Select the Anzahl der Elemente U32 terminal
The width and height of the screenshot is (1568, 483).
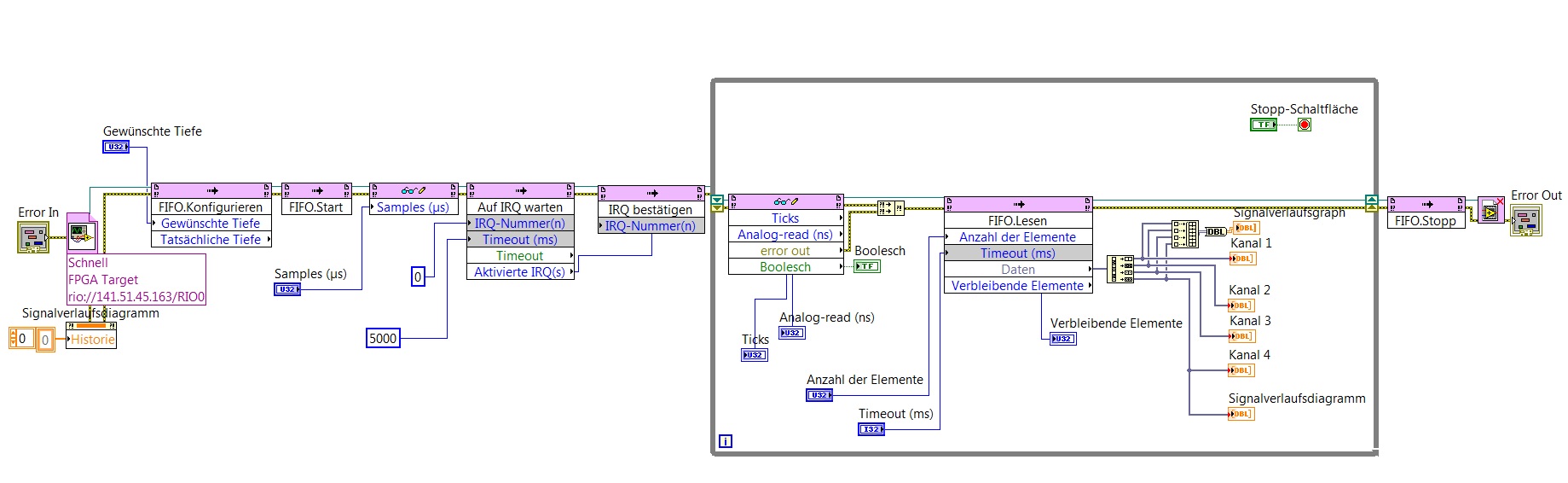point(819,395)
